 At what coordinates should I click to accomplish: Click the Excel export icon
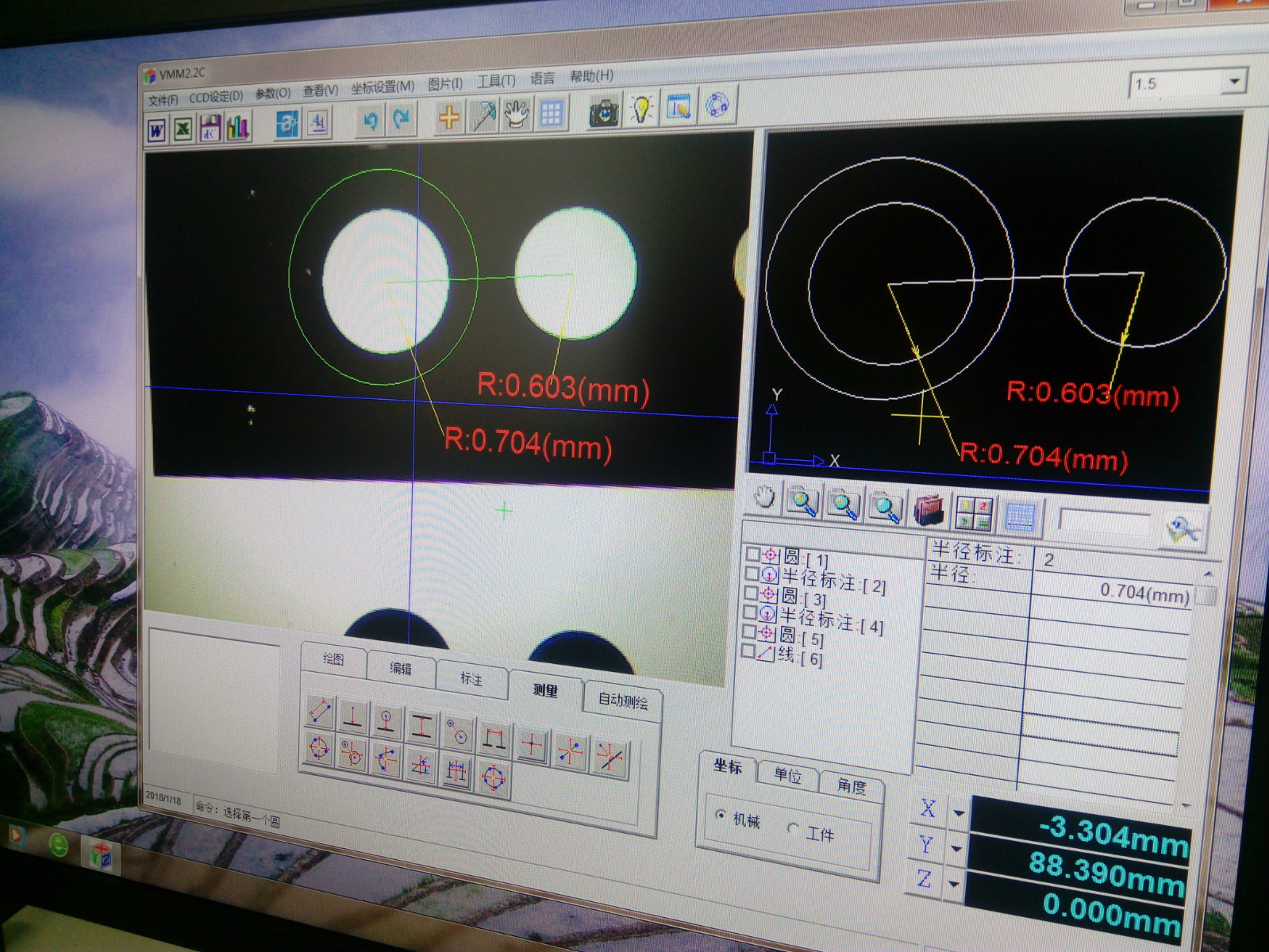[x=183, y=129]
